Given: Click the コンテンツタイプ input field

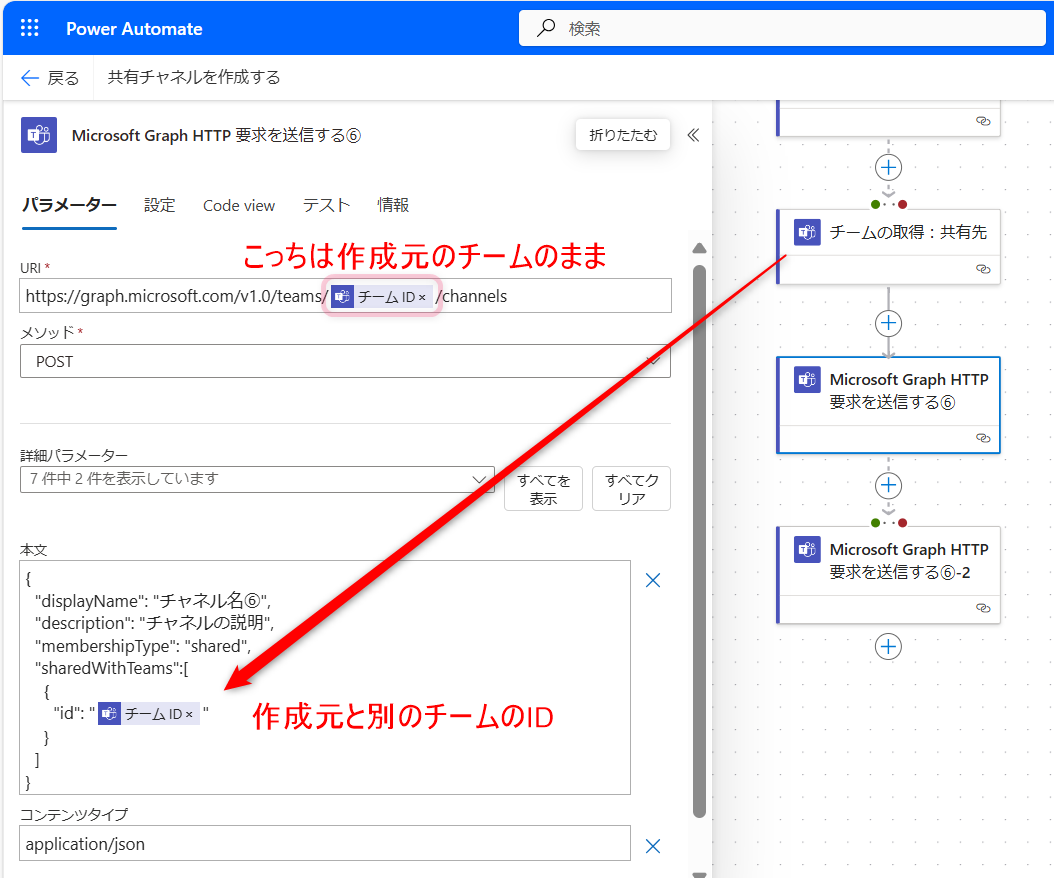Looking at the screenshot, I should (x=325, y=844).
